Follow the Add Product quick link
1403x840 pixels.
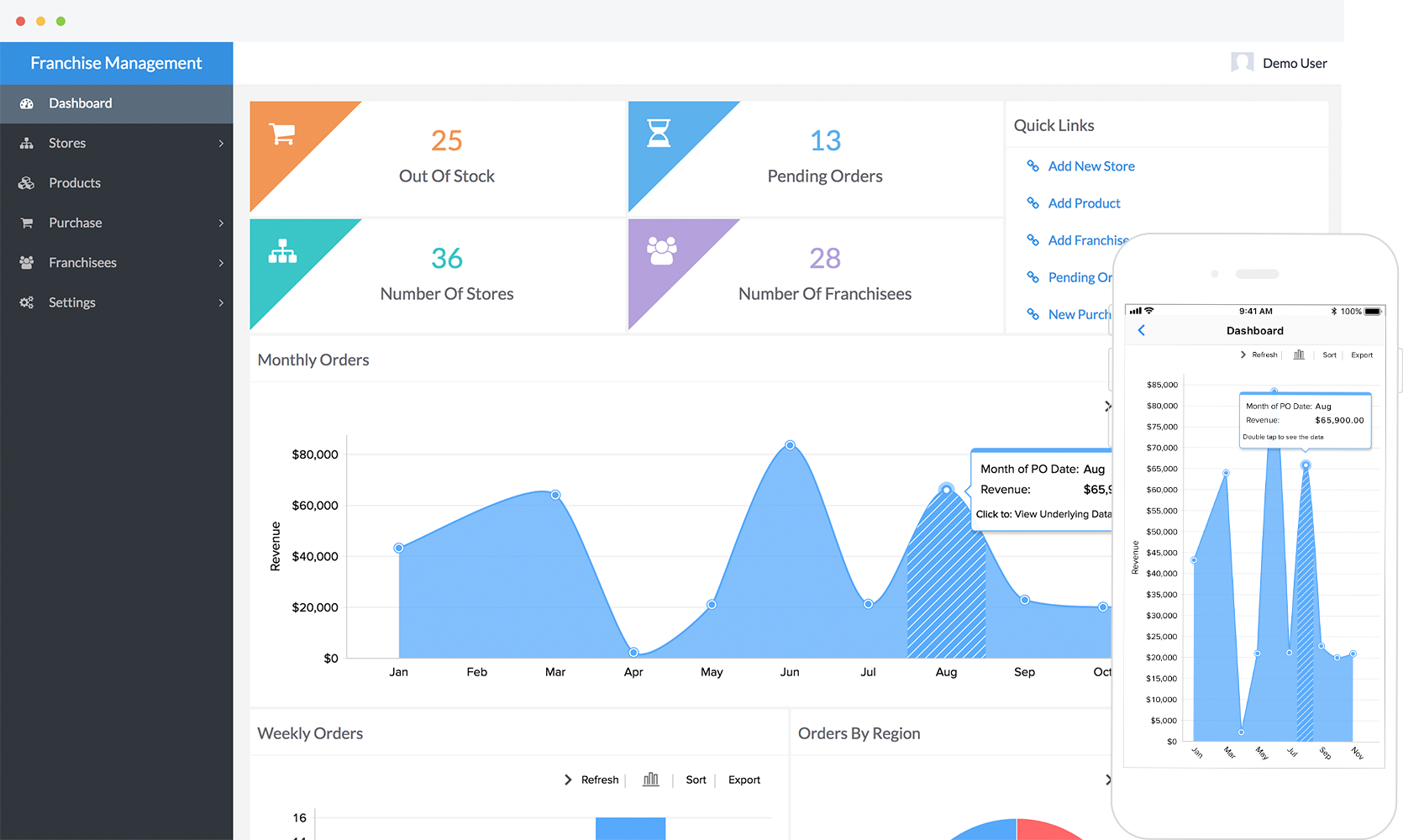coord(1084,203)
